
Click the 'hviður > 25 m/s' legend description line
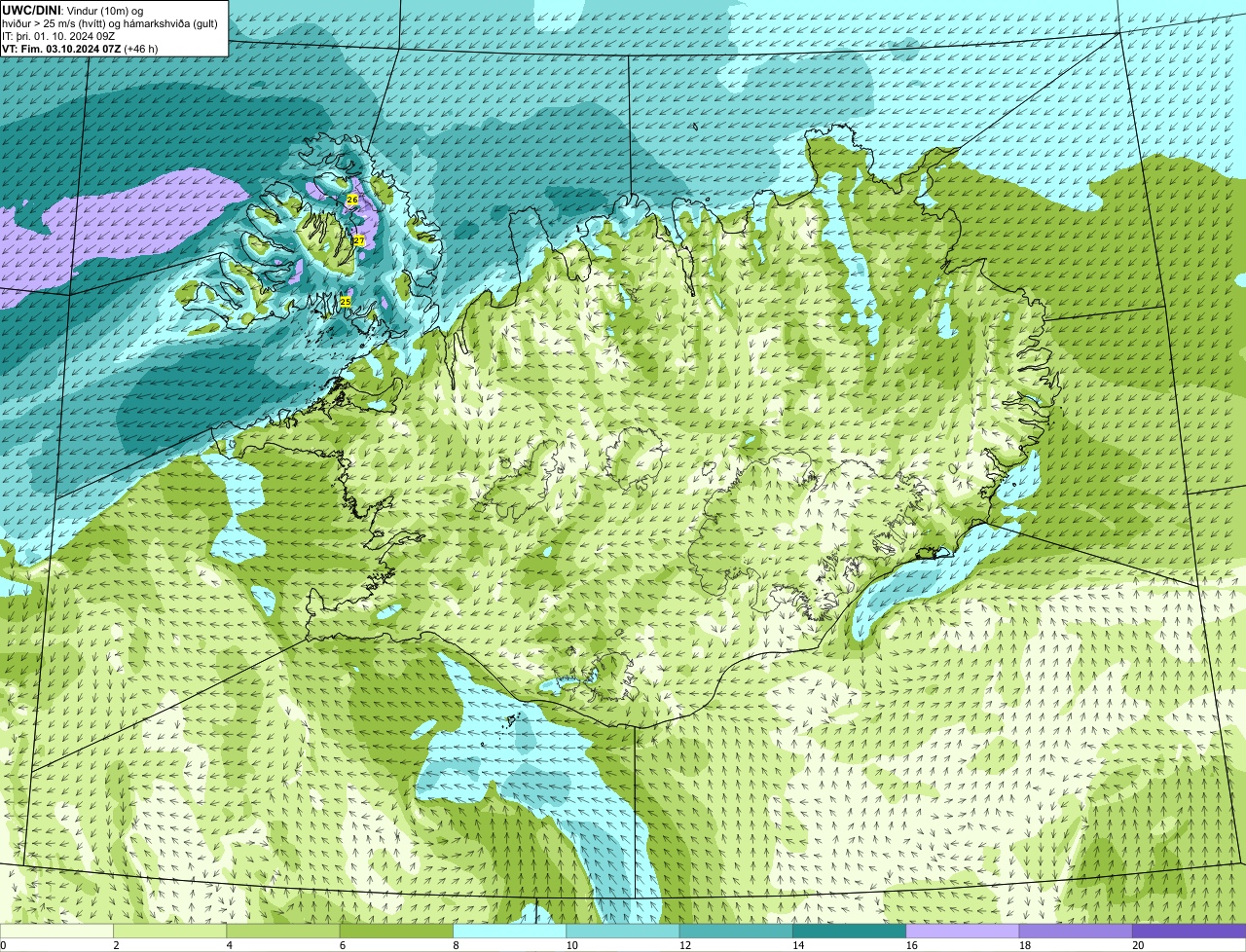pyautogui.click(x=110, y=22)
